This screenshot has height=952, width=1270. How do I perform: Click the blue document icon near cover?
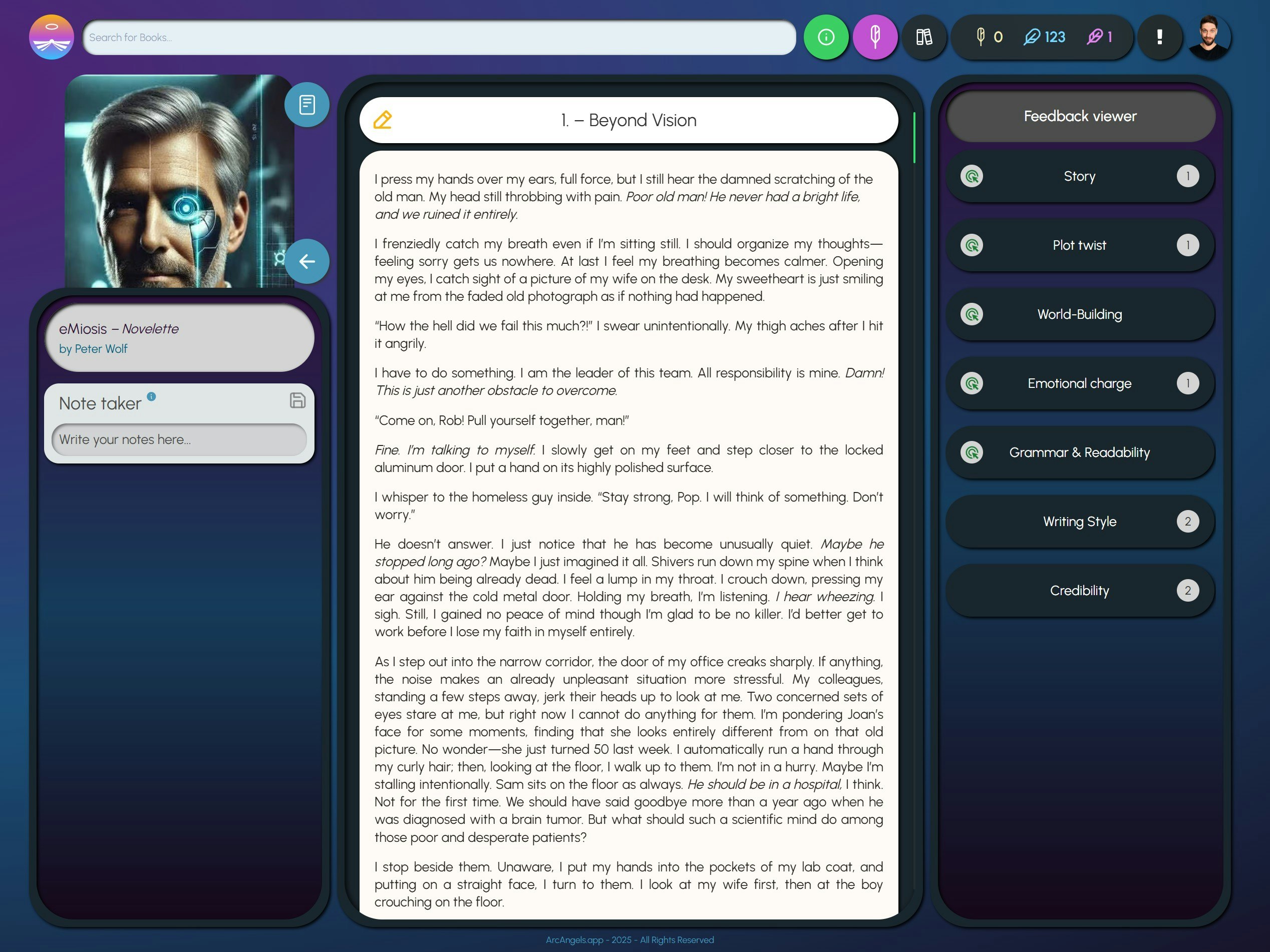tap(306, 105)
